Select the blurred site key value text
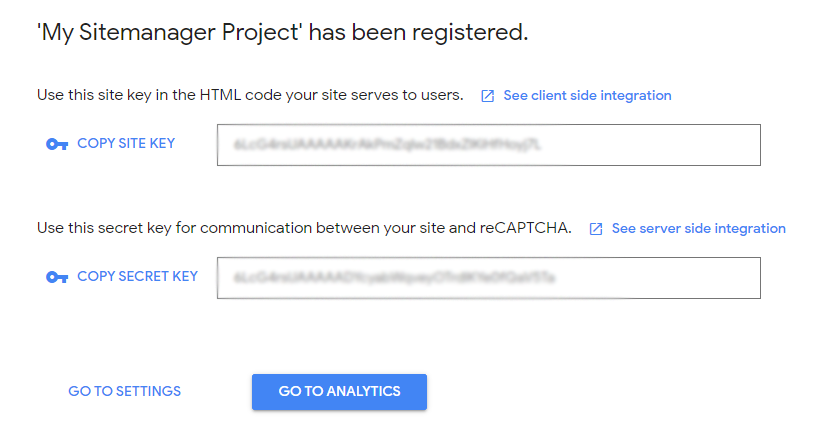Screen dimensions: 831x446 pos(387,145)
